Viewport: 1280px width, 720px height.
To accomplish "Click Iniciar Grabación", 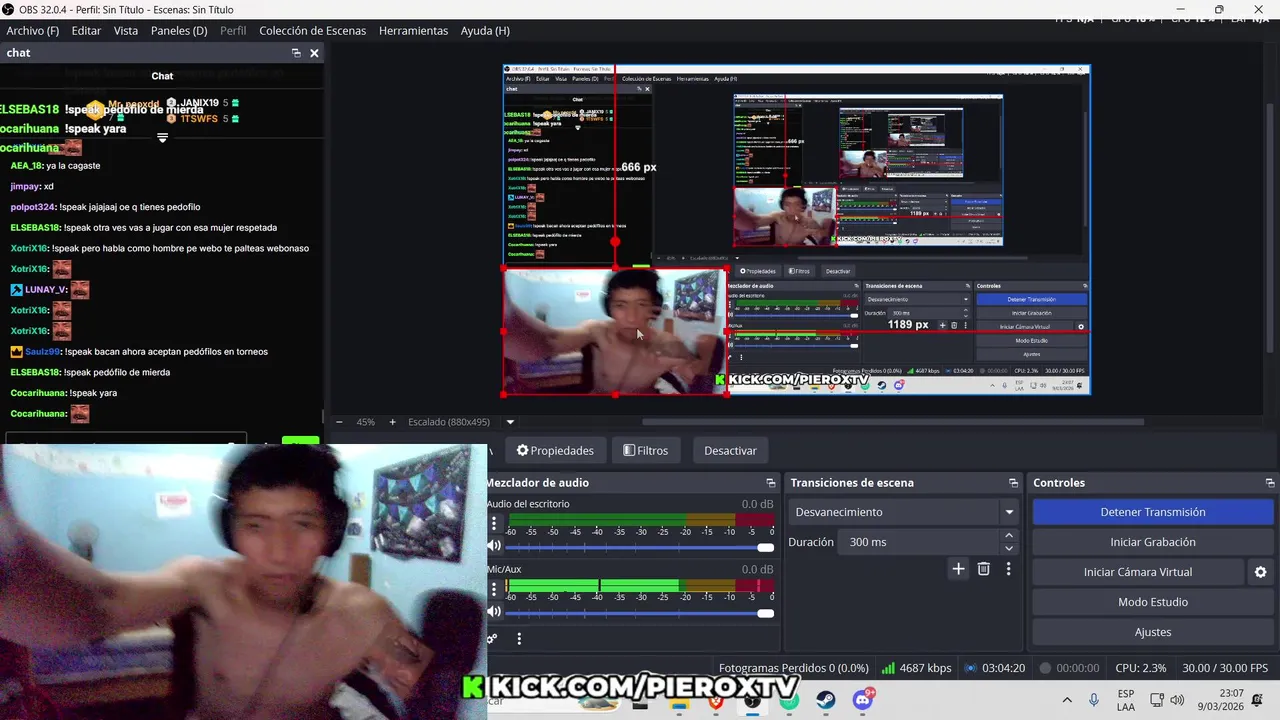I will 1152,542.
